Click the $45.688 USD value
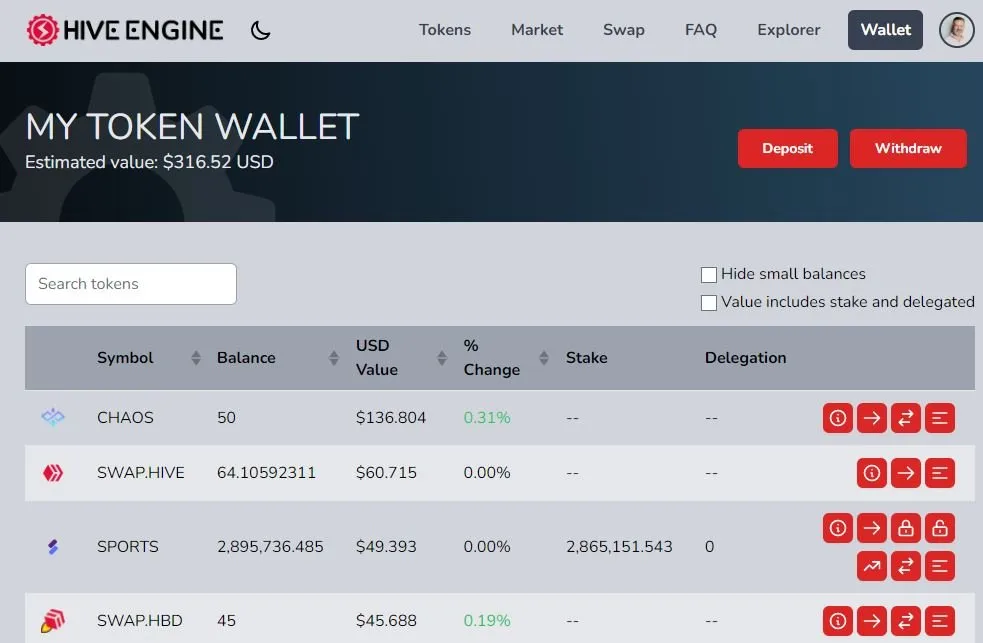This screenshot has width=983, height=643. 386,620
